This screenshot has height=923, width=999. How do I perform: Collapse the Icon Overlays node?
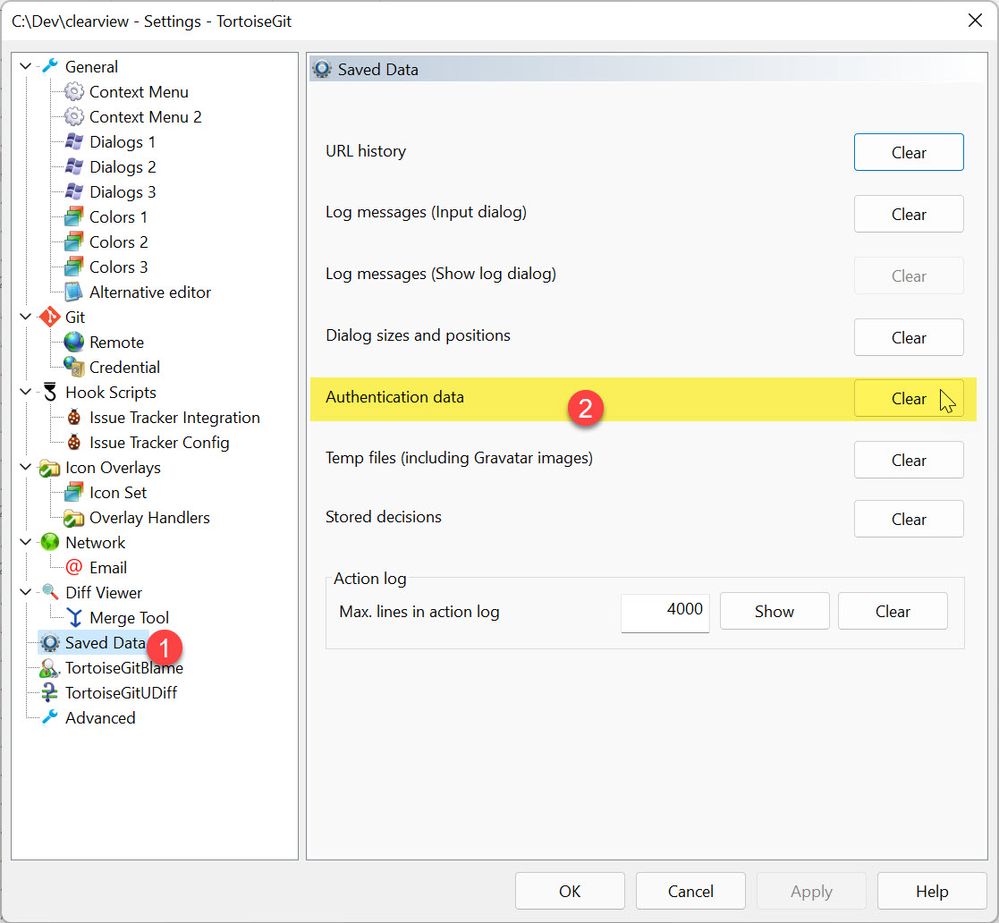25,467
